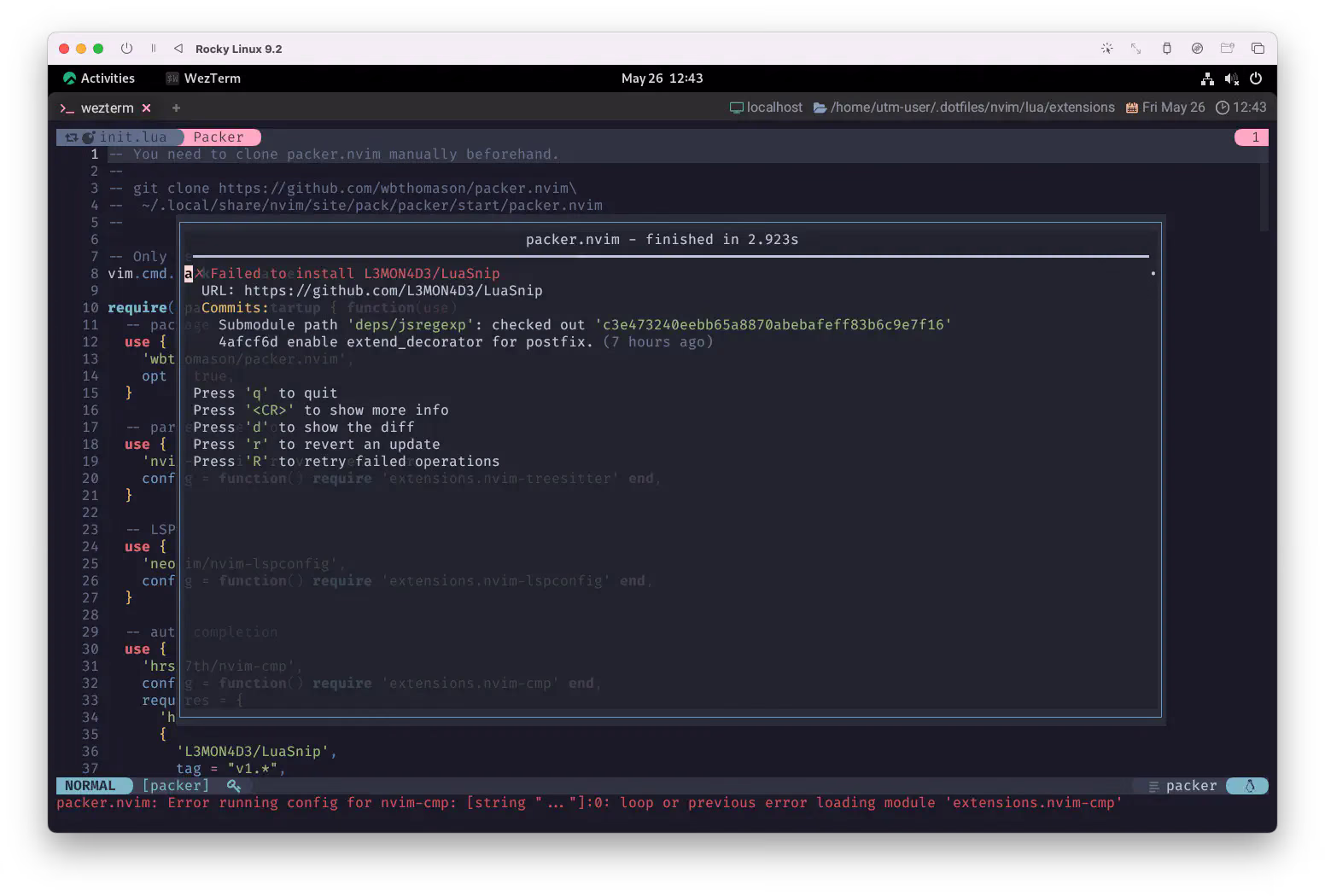Click the calendar icon beside Fri May 26
Viewport: 1325px width, 896px height.
coord(1132,108)
